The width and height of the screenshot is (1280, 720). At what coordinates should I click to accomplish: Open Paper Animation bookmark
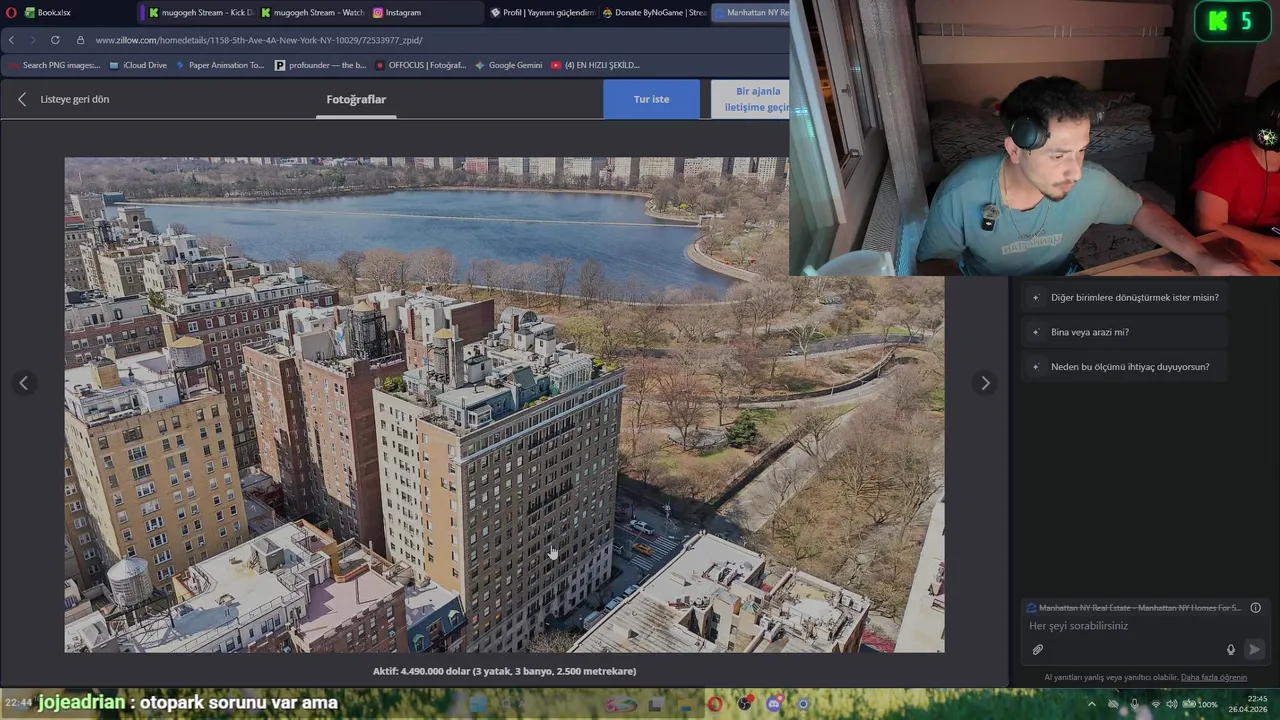220,65
